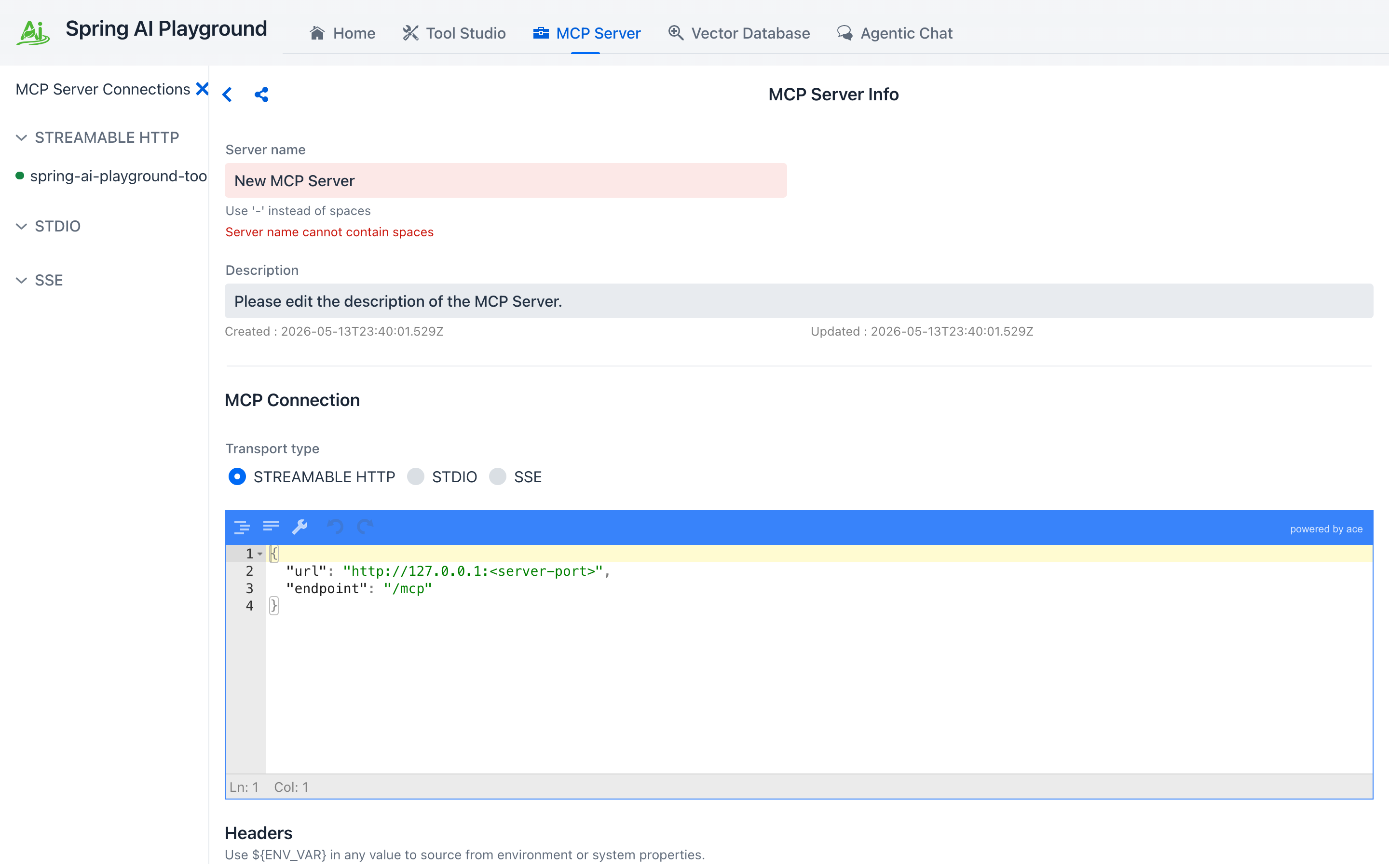Click the Description input field
Screen dimensions: 1389x868
coord(799,301)
